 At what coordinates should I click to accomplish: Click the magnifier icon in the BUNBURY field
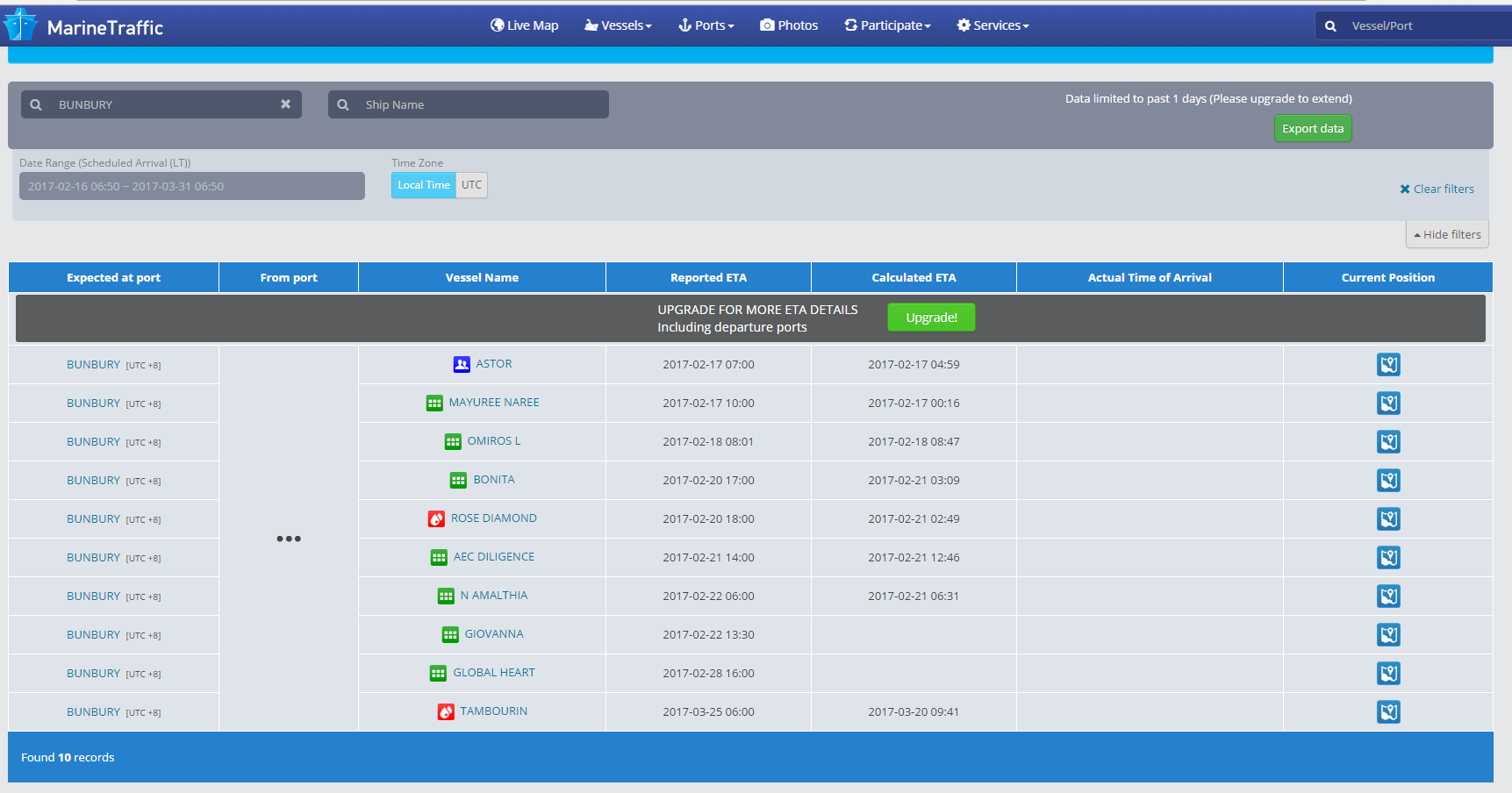[x=36, y=104]
